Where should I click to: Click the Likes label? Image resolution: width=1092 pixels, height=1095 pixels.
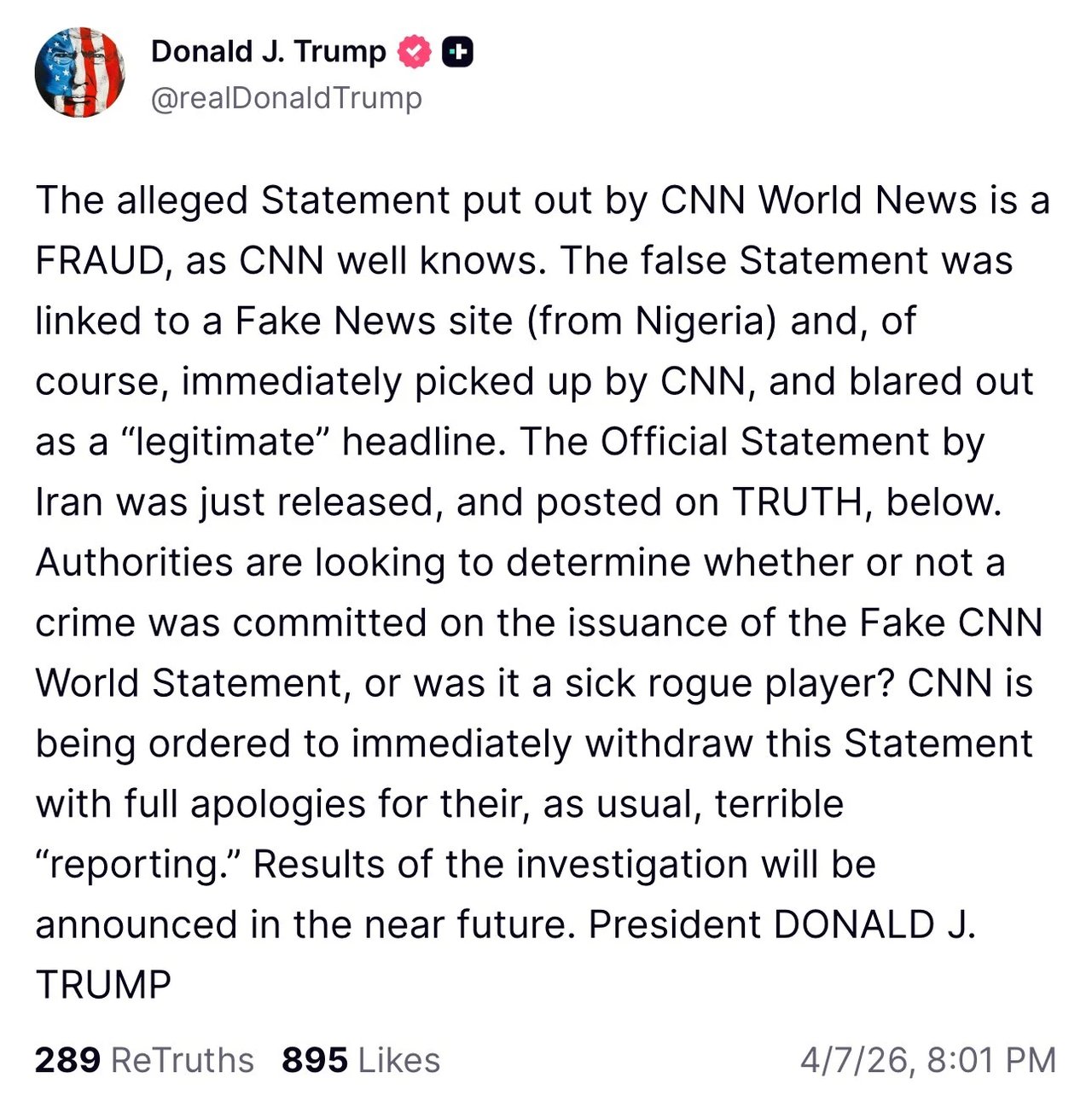click(398, 1060)
